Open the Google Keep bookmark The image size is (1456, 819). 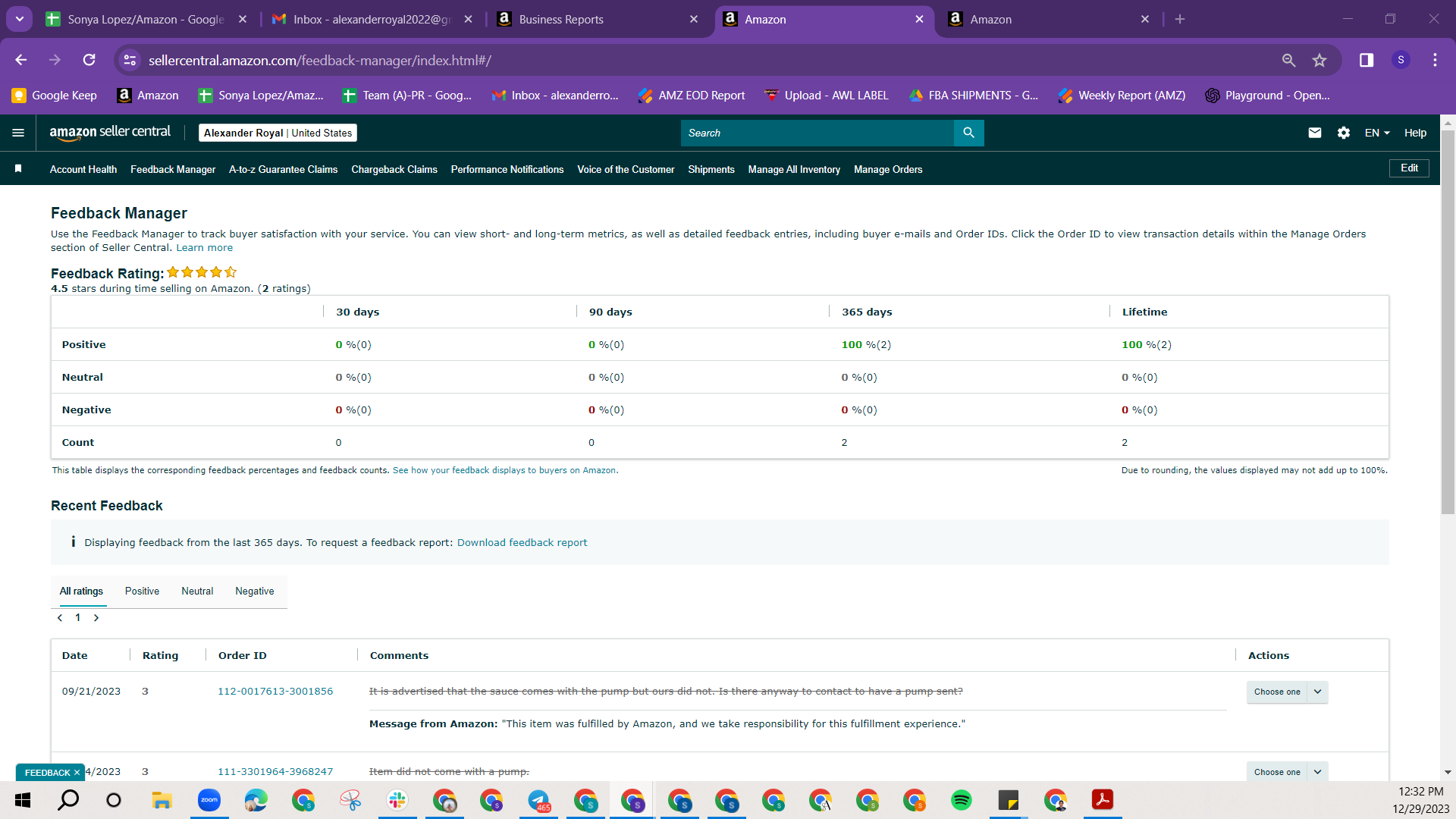point(55,96)
